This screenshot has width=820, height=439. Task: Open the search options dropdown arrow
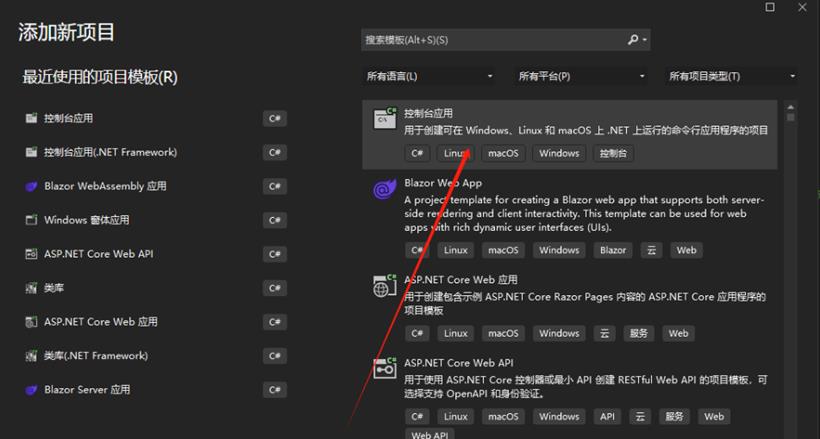tap(645, 40)
